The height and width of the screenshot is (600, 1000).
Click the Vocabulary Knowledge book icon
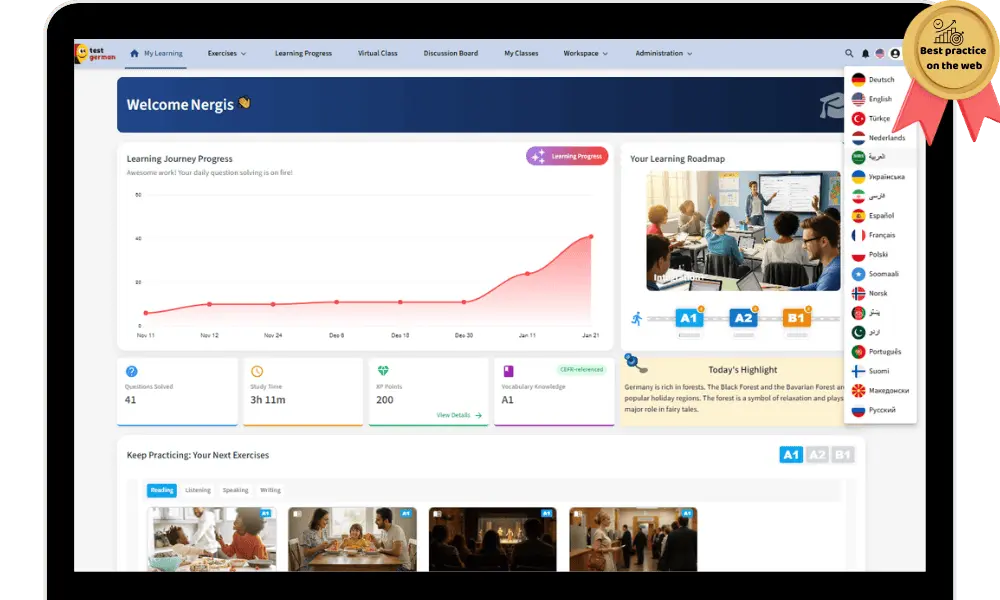tap(508, 371)
